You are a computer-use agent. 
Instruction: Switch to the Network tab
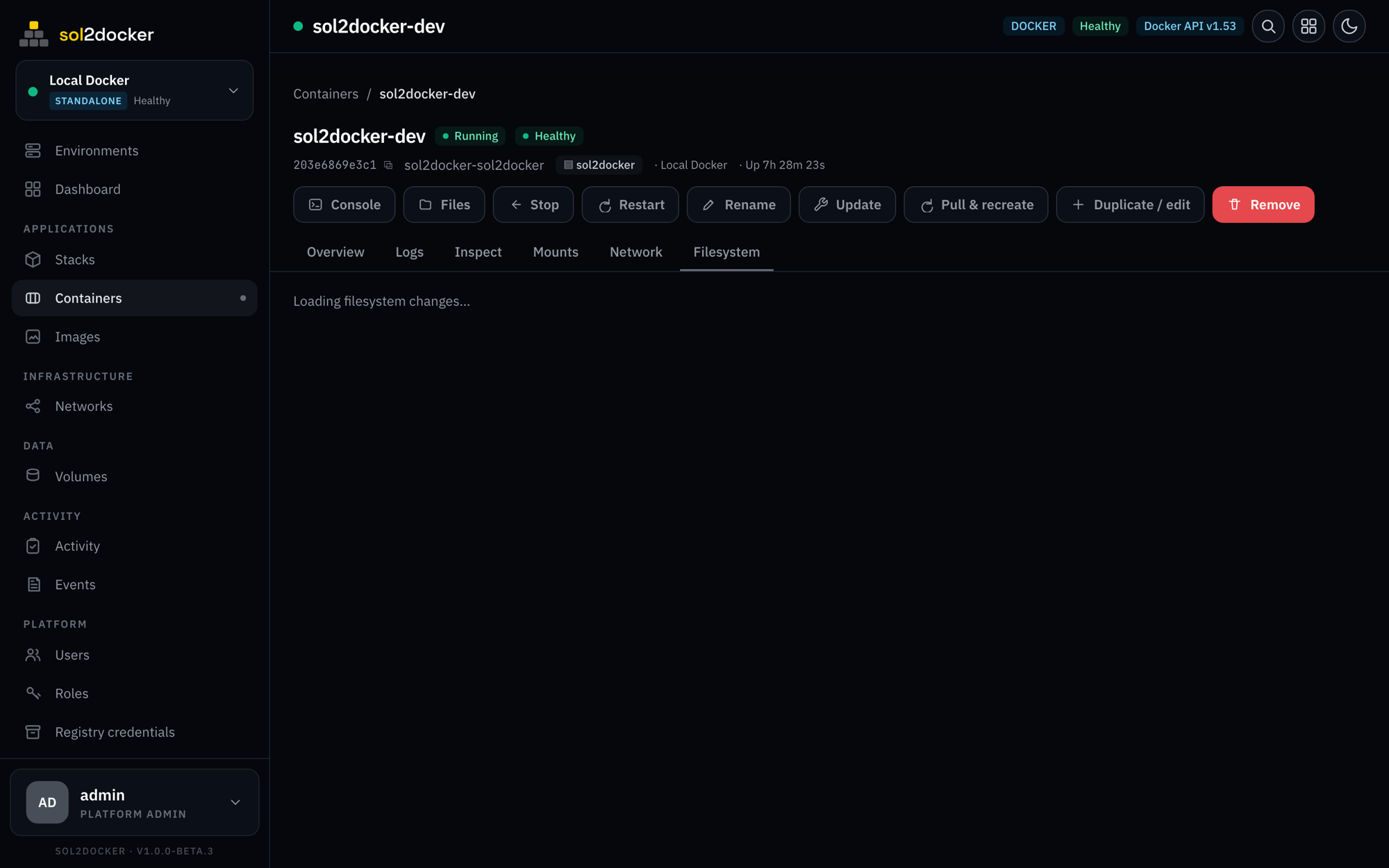(635, 252)
